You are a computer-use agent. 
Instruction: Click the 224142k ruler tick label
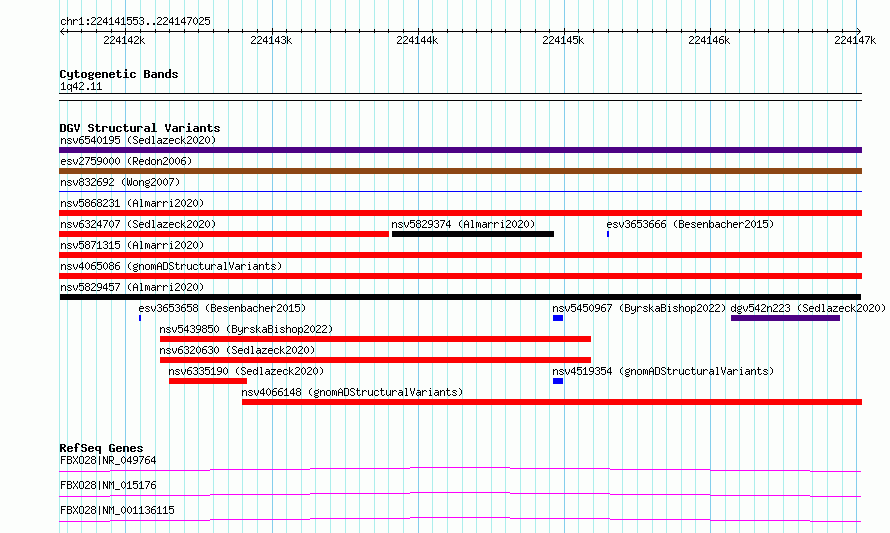coord(124,40)
